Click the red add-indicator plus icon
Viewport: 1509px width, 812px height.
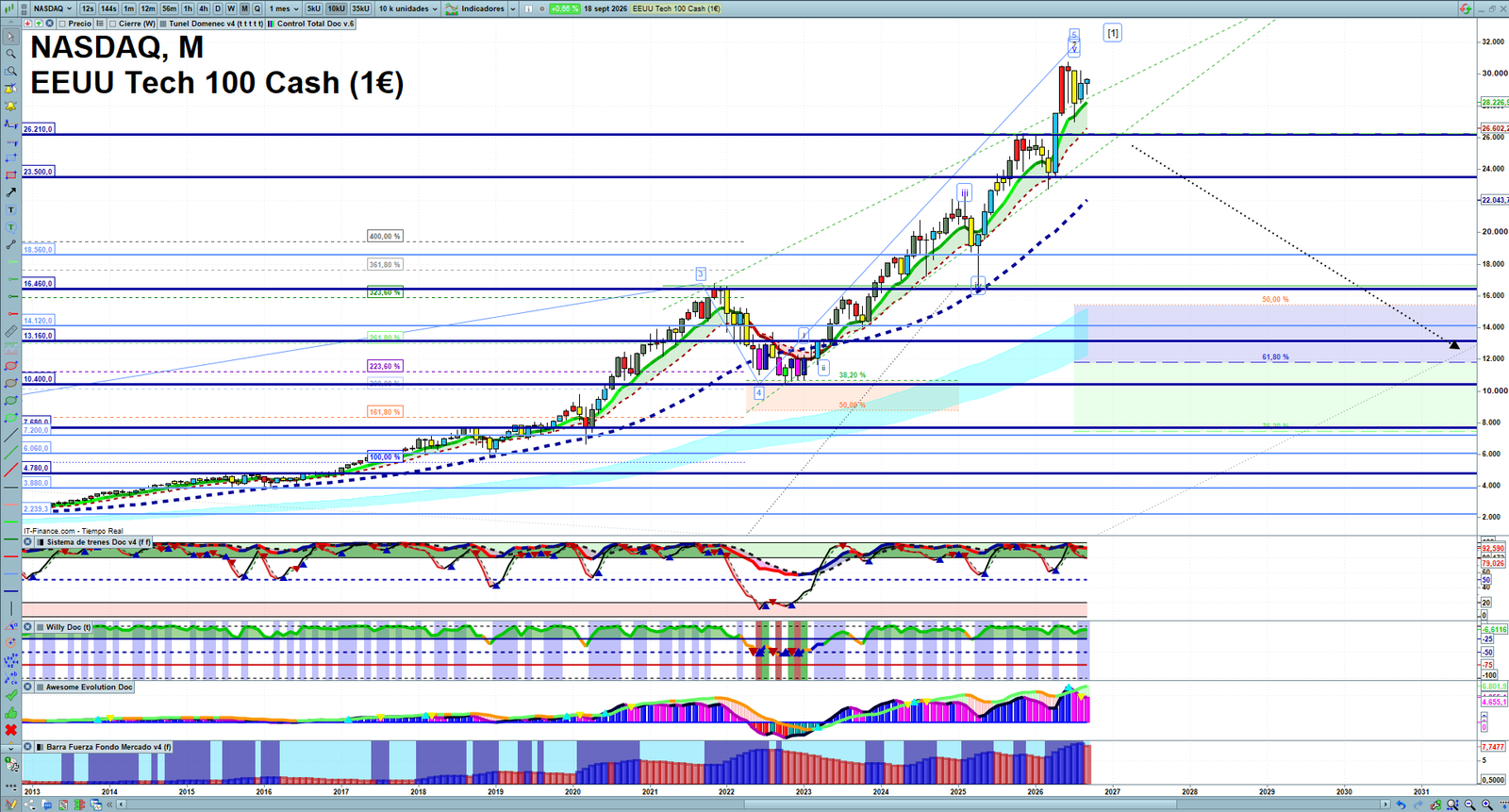tap(27, 23)
